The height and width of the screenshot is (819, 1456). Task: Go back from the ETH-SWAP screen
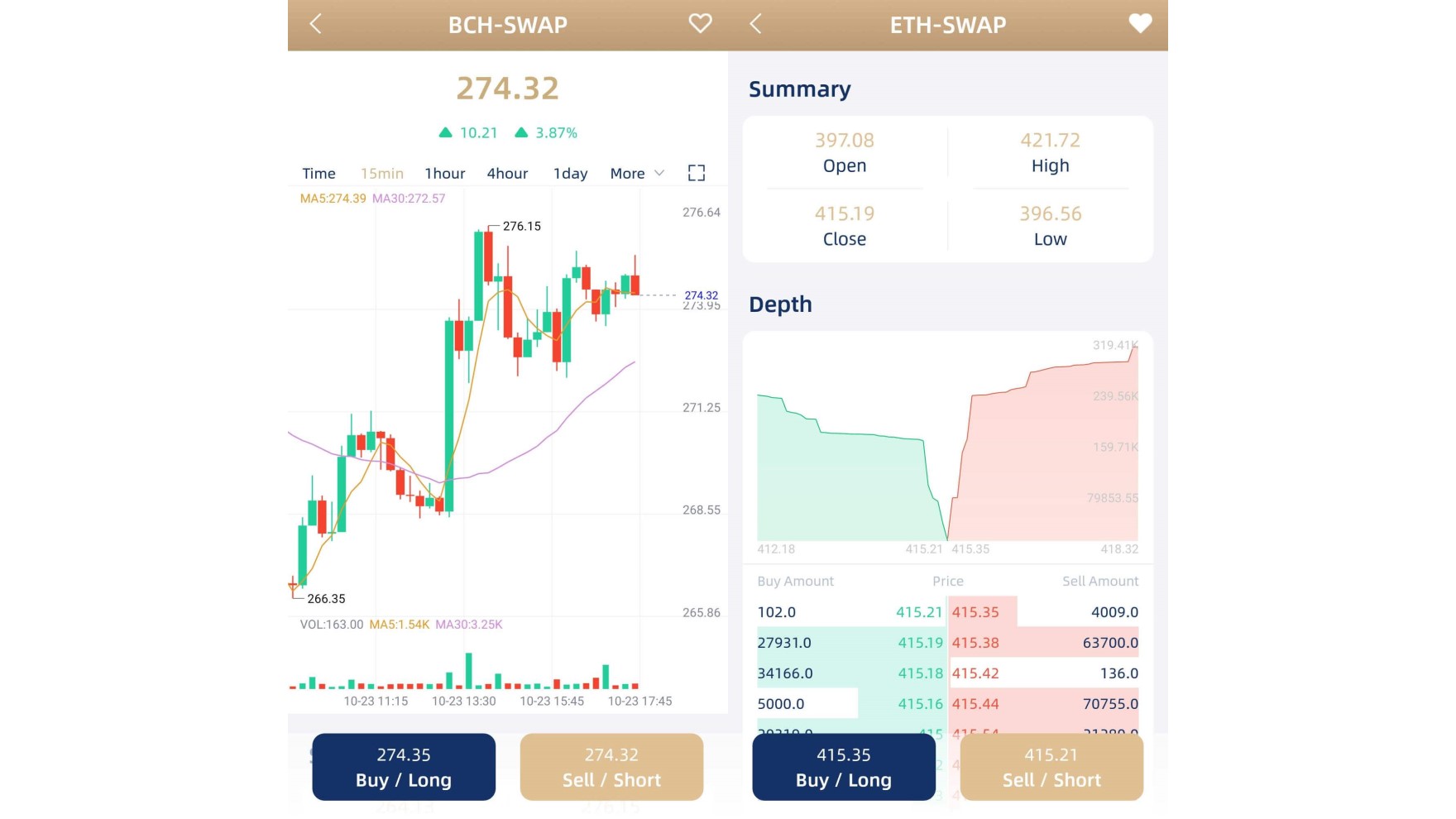[x=755, y=24]
